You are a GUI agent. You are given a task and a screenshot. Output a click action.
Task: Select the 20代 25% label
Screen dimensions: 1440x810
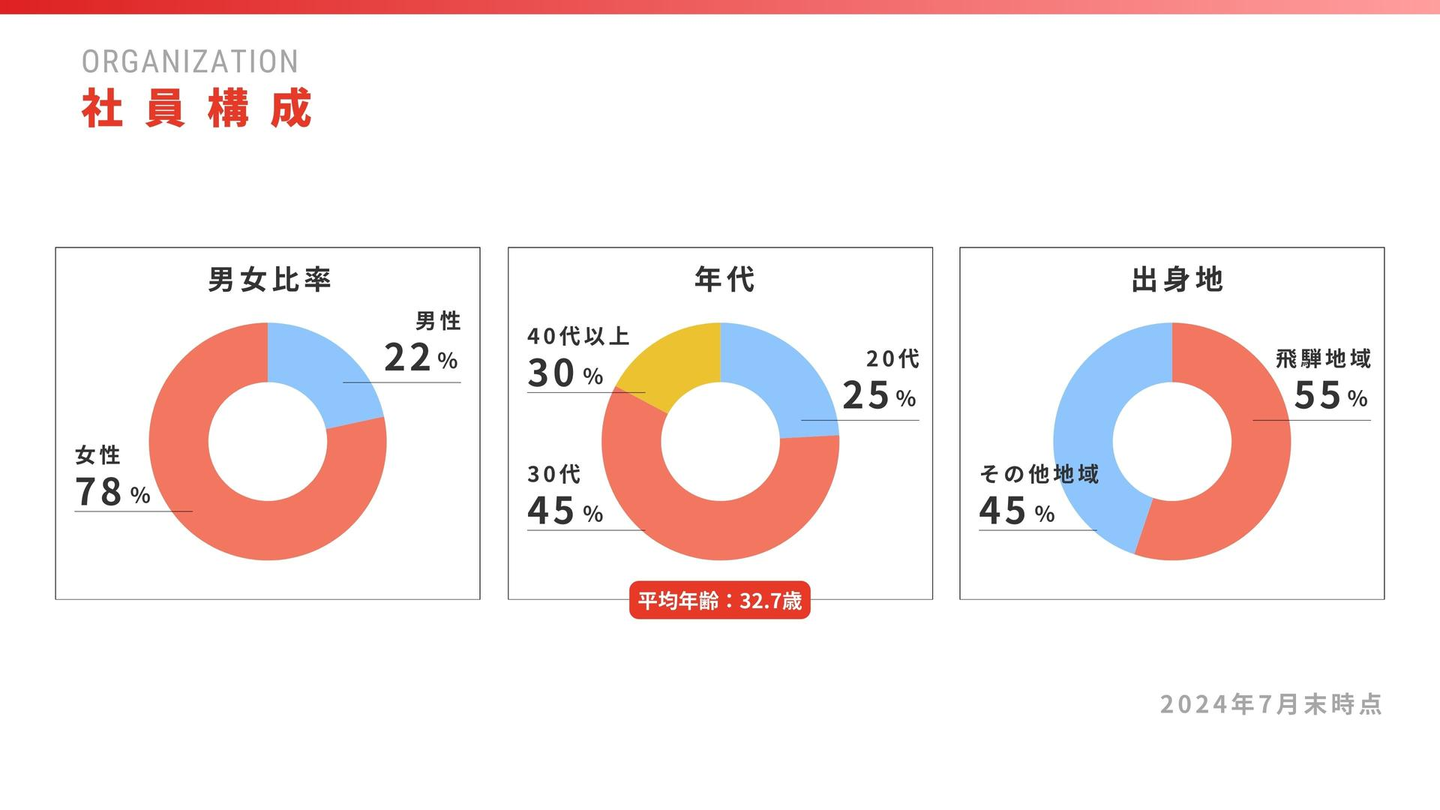(x=880, y=382)
